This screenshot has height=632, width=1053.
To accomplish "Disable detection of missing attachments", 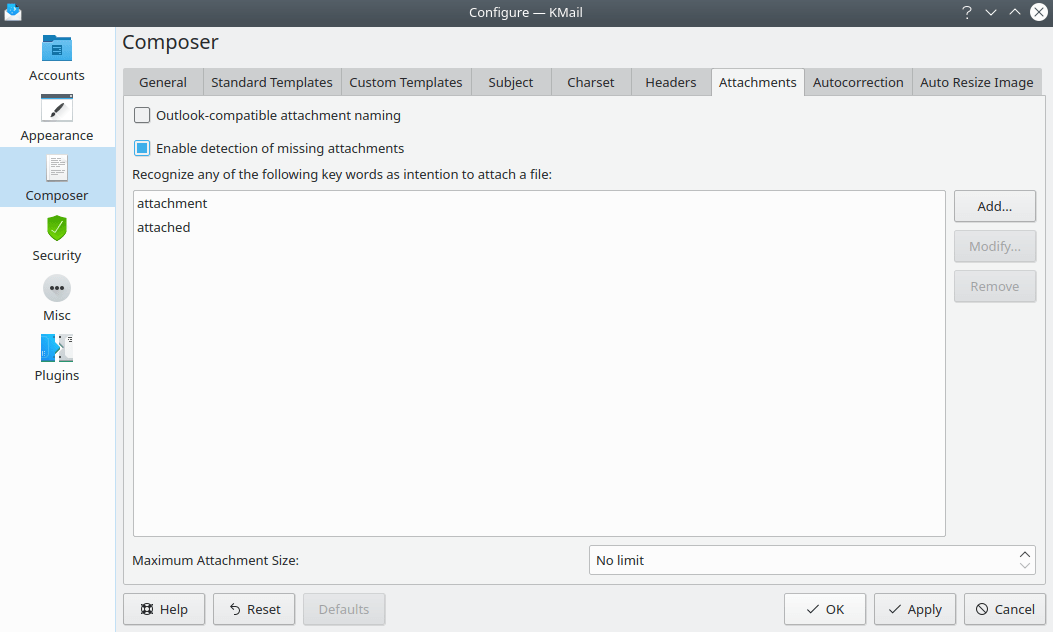I will pyautogui.click(x=142, y=149).
